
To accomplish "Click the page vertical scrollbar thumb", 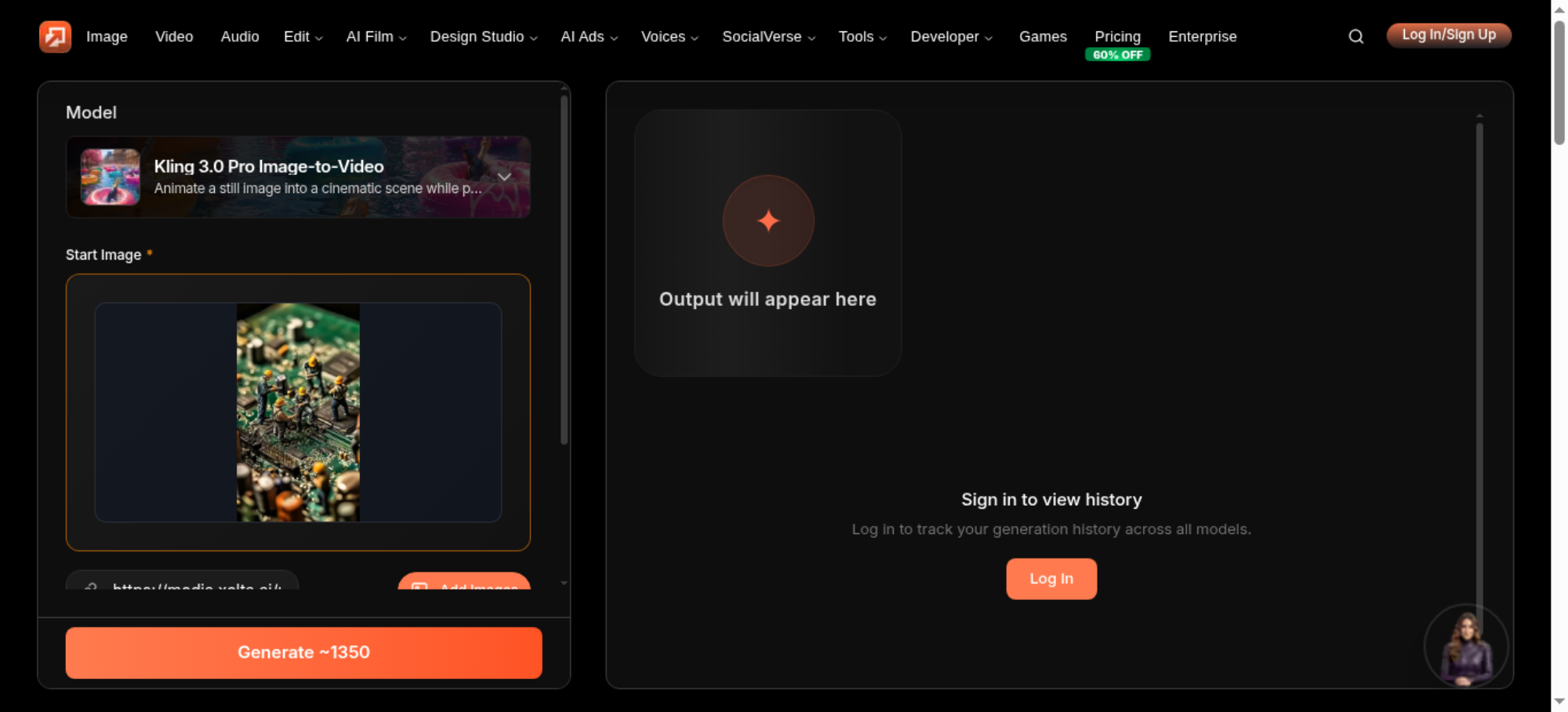I will tap(1559, 82).
